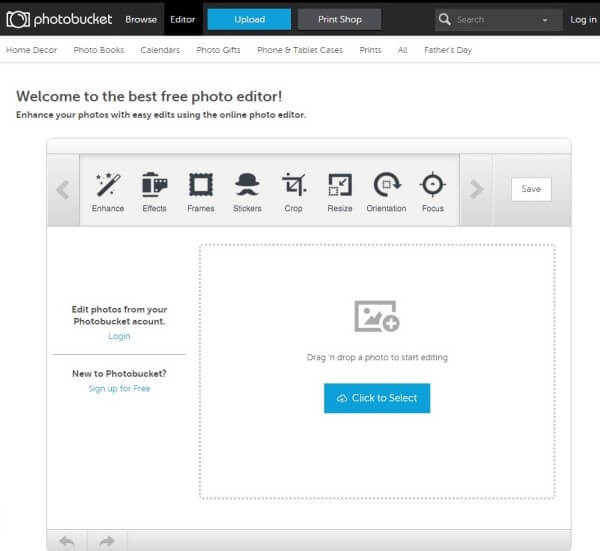Open the Browse menu item

141,20
